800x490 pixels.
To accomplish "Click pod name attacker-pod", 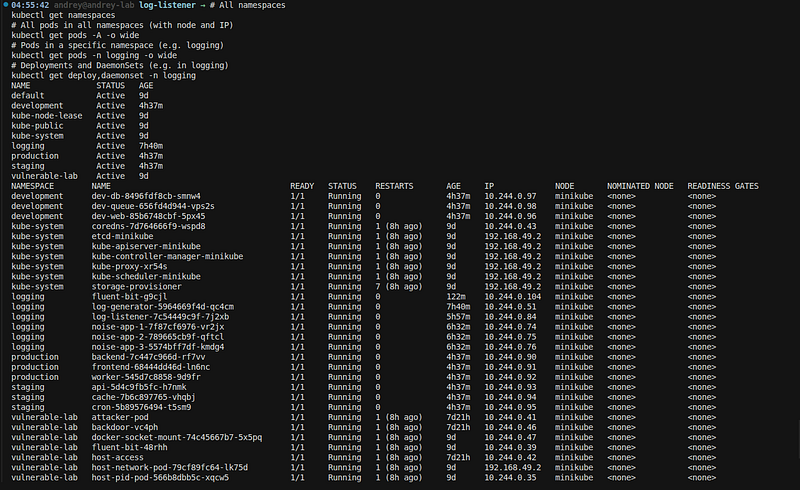I will 120,417.
